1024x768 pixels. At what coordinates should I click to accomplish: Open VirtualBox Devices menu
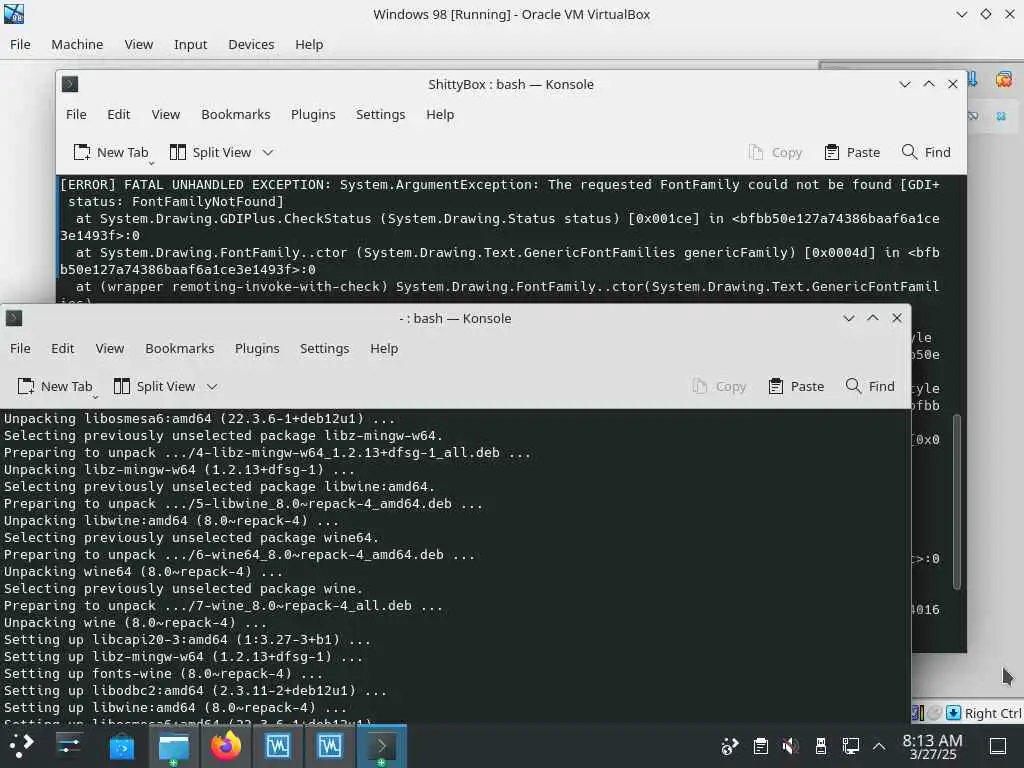[x=251, y=44]
